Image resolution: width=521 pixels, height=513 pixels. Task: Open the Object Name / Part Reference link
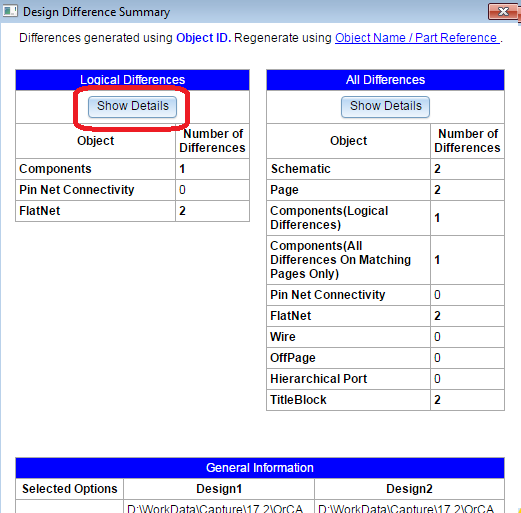417,38
